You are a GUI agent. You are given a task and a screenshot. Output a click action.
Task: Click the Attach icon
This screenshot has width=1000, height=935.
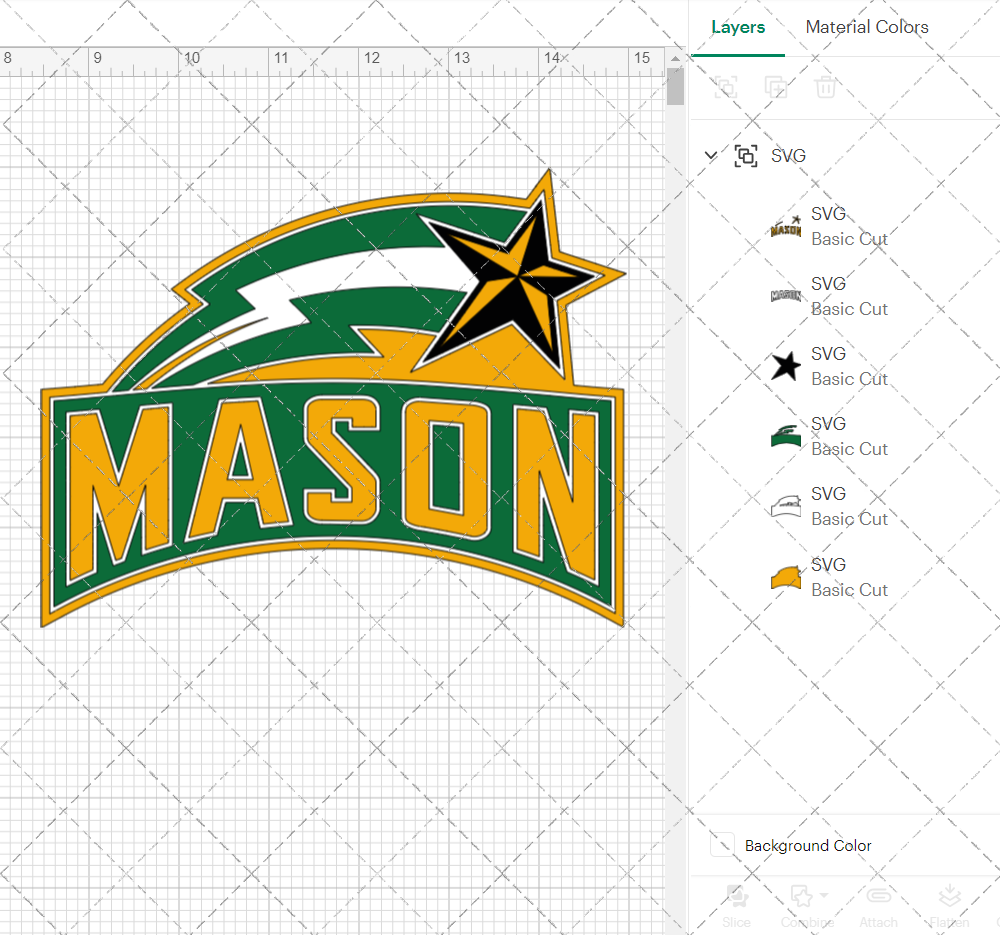coord(879,896)
